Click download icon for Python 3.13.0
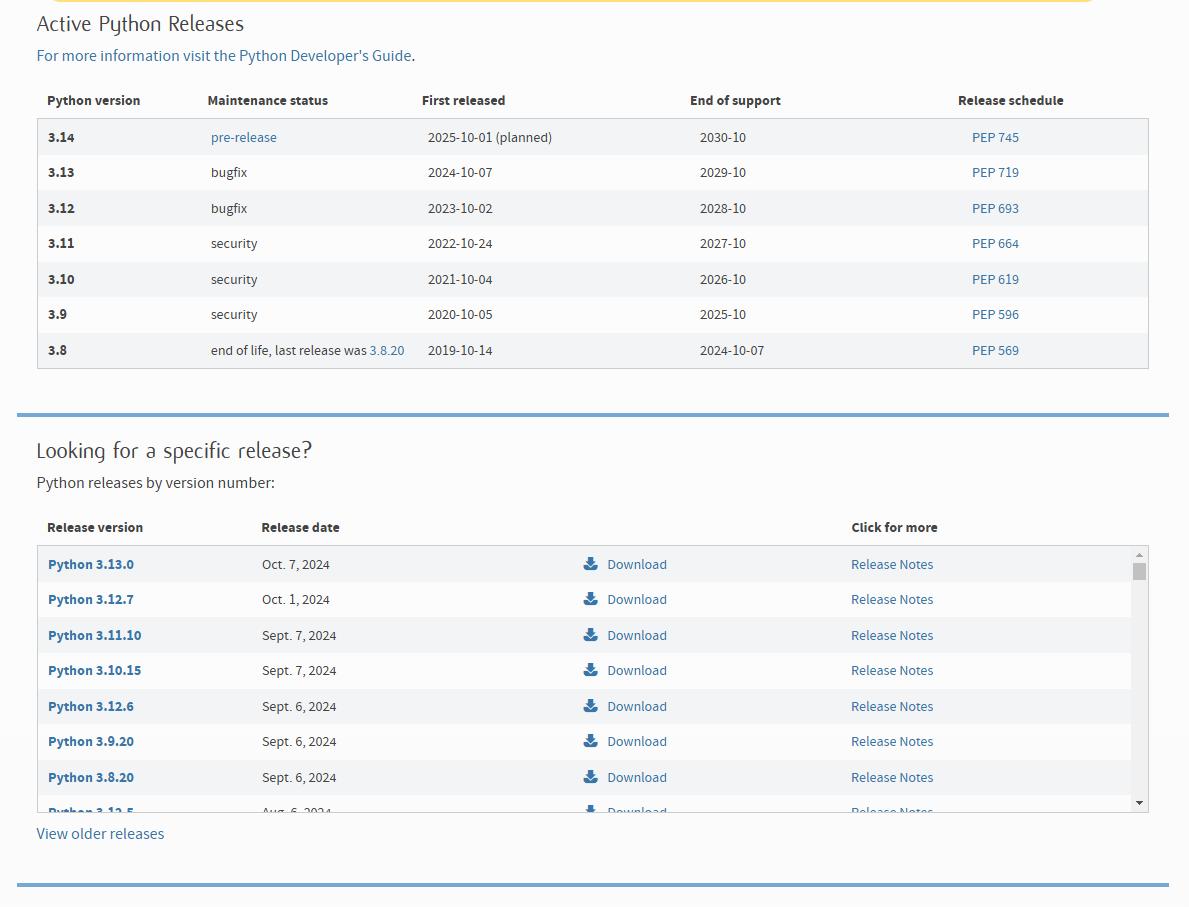 (591, 564)
